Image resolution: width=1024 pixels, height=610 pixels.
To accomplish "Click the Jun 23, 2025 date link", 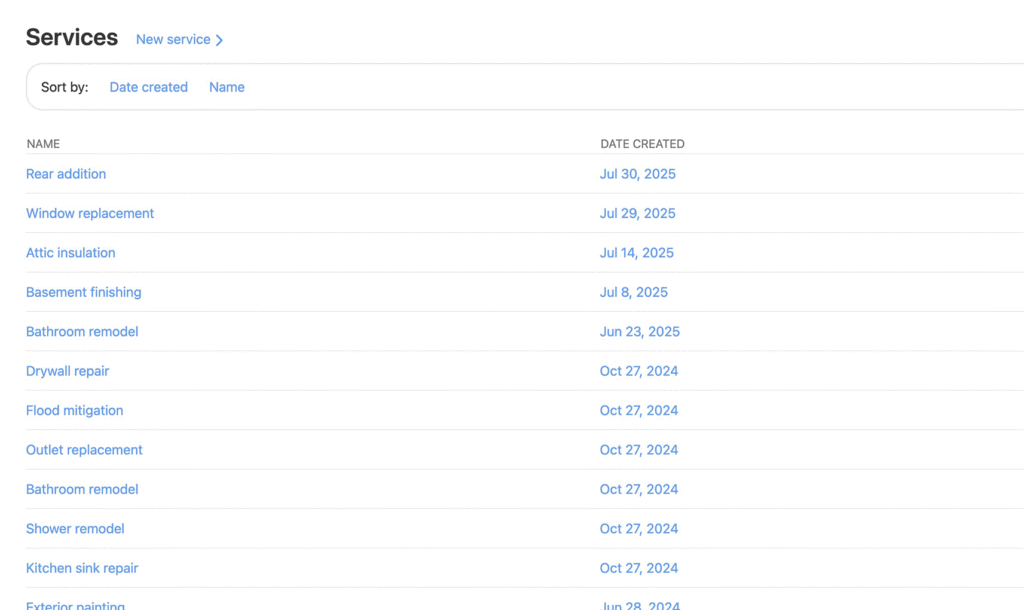I will [x=639, y=332].
